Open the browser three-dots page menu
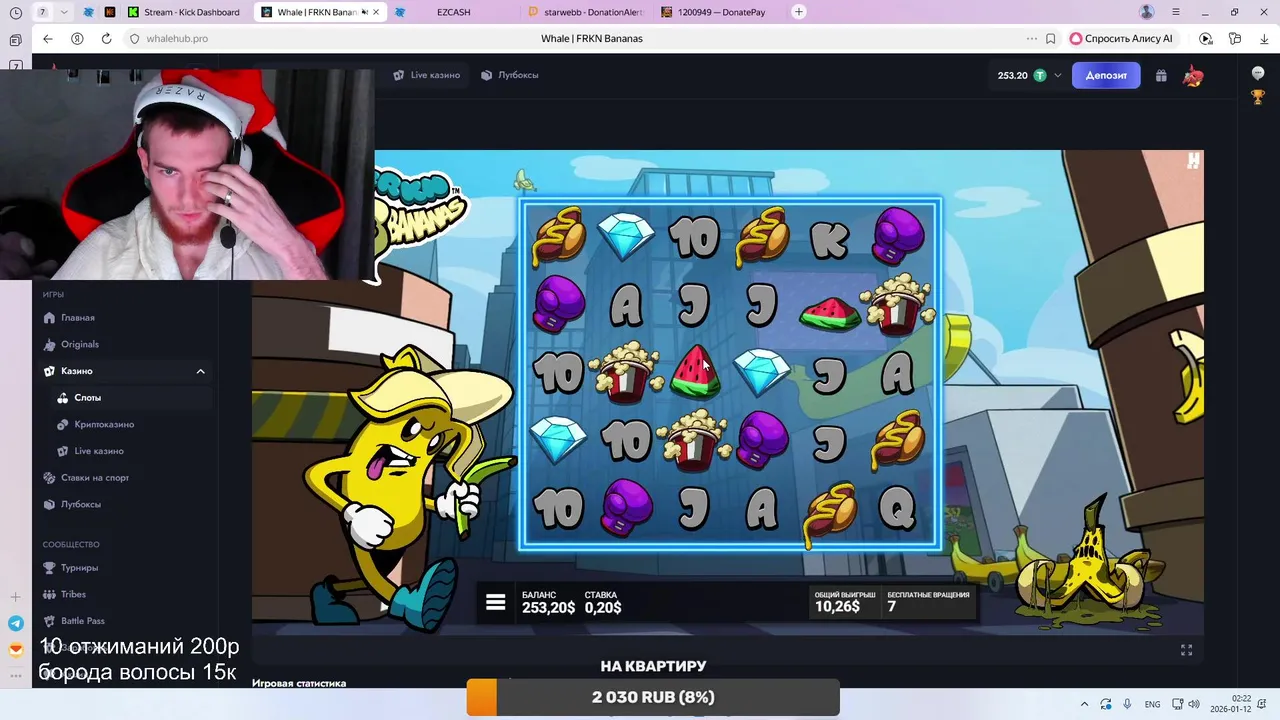The width and height of the screenshot is (1280, 720). point(1032,38)
